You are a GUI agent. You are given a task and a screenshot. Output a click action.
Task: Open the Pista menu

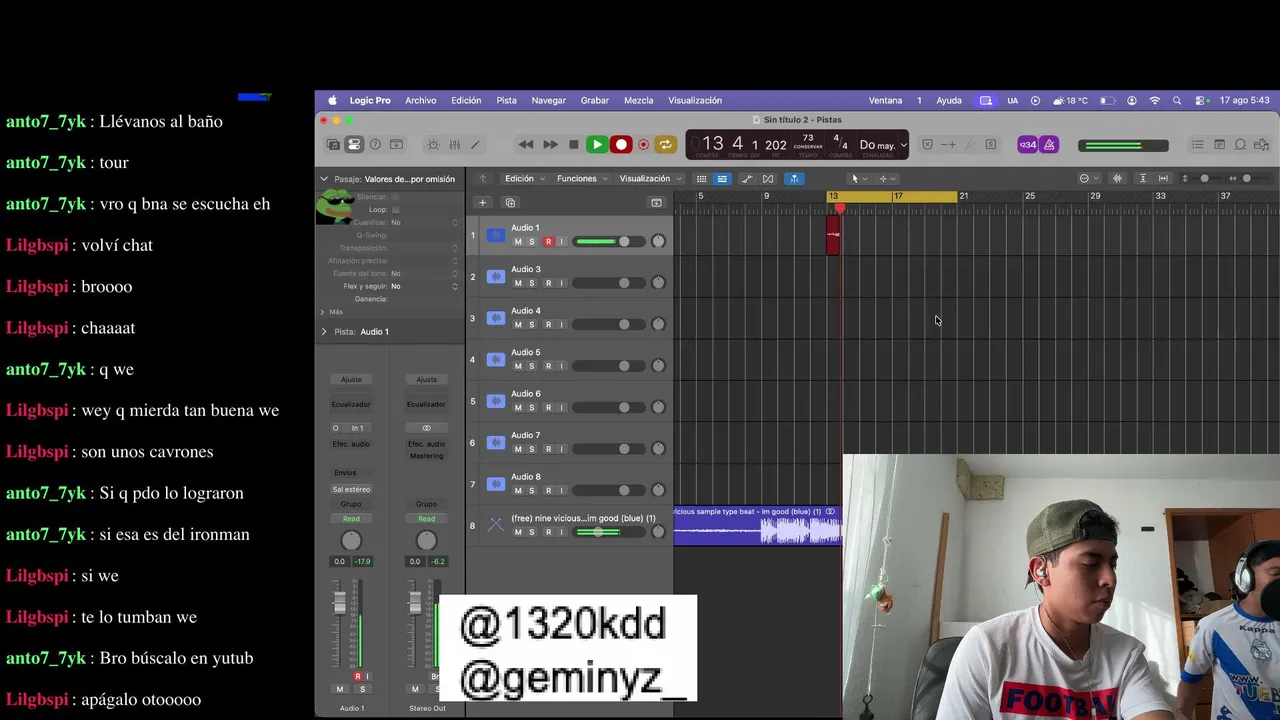click(507, 100)
